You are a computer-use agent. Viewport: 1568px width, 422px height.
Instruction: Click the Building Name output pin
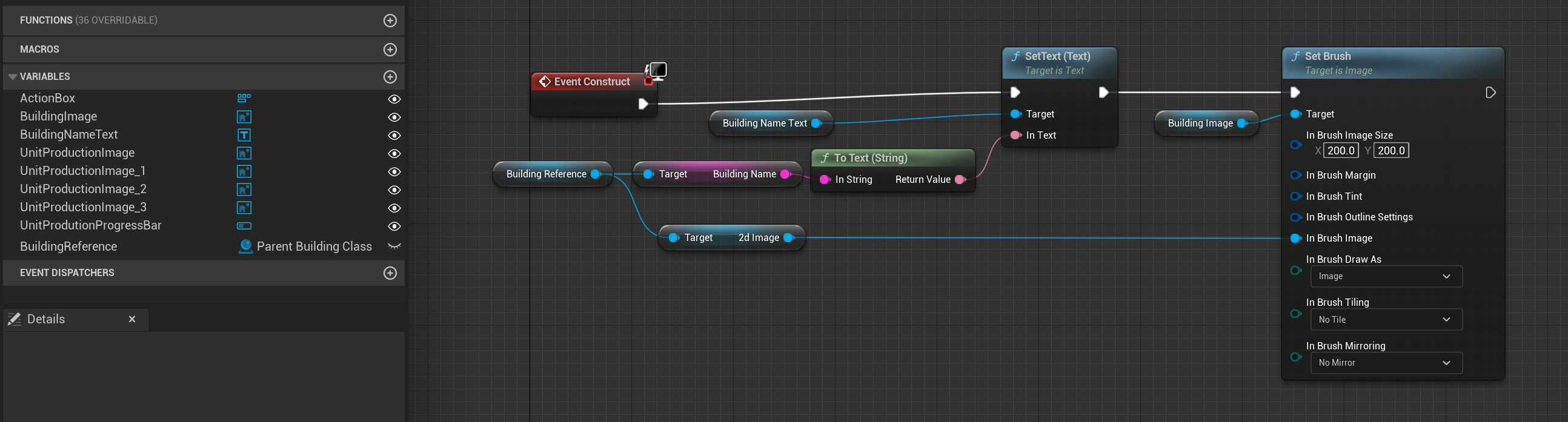(x=786, y=174)
